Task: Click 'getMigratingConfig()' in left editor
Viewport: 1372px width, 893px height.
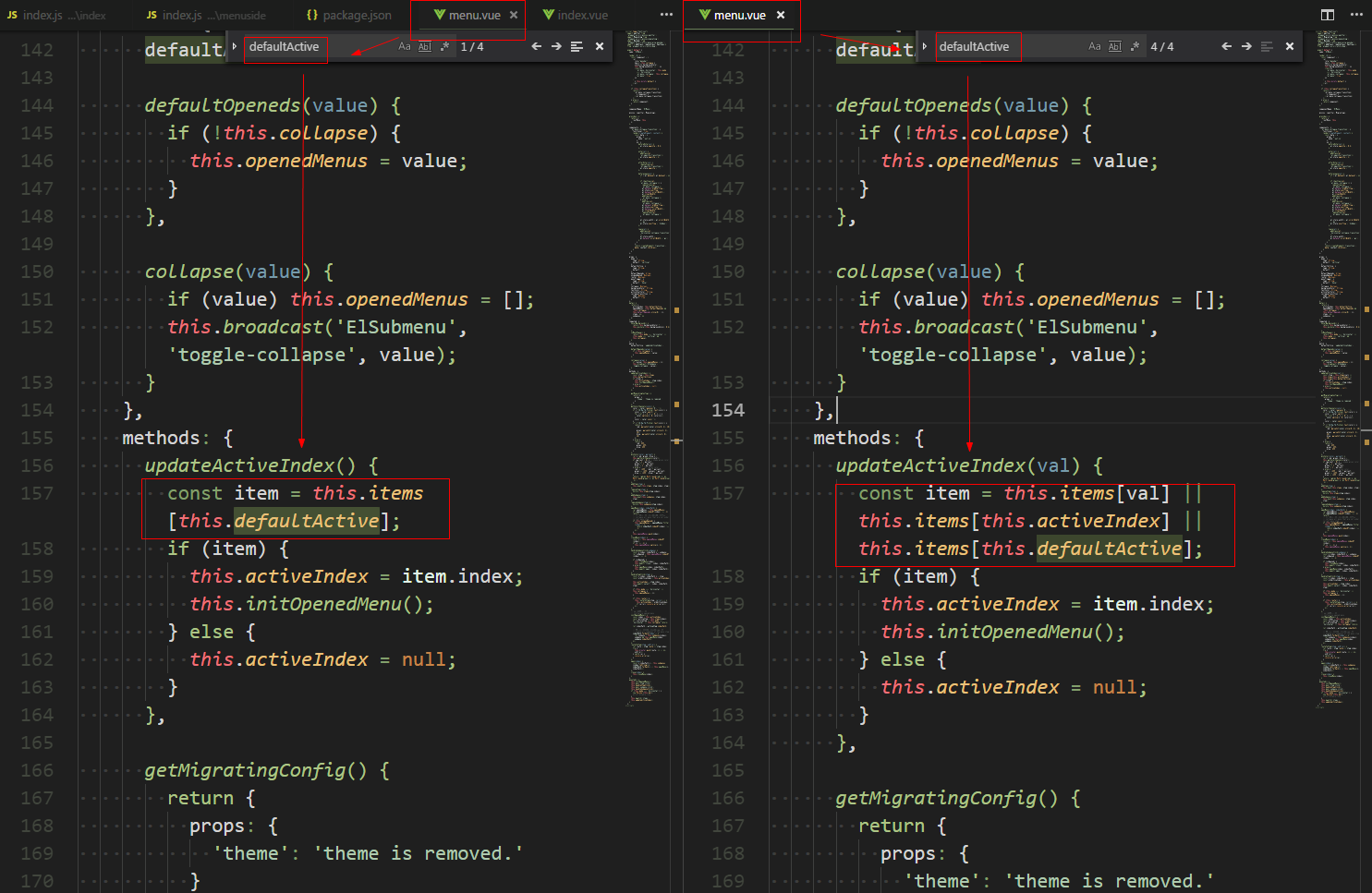Action: point(256,770)
